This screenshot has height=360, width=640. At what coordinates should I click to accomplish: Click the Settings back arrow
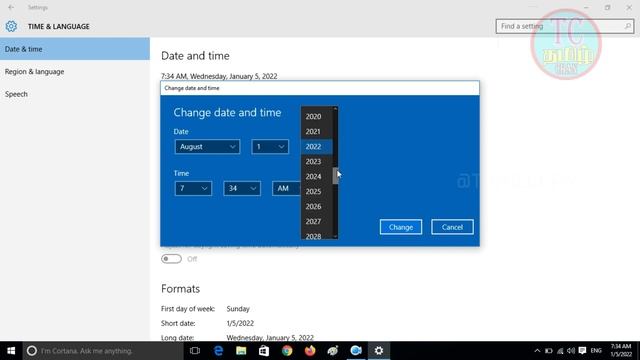tap(11, 7)
